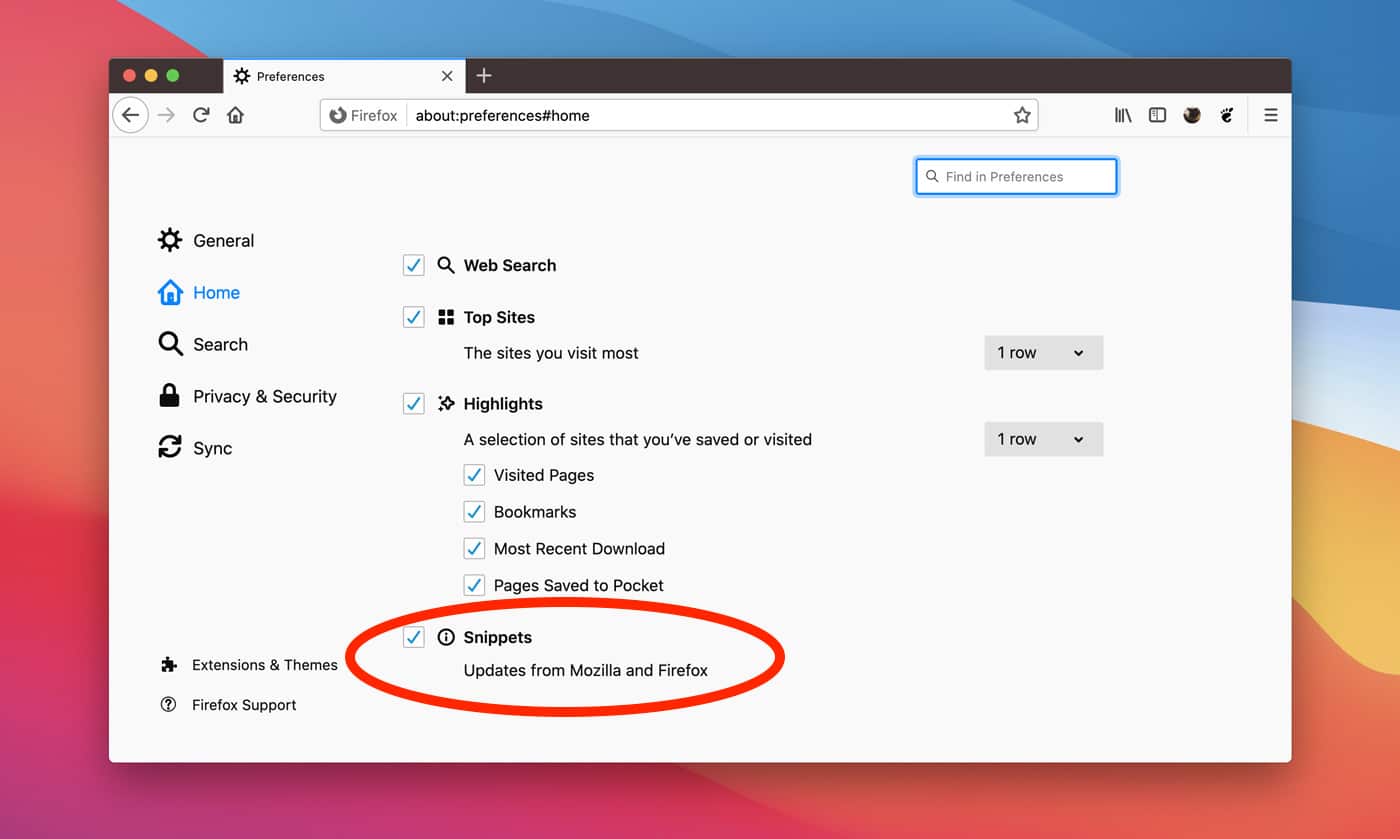Toggle Pages Saved to Pocket checkbox
This screenshot has width=1400, height=839.
(474, 586)
